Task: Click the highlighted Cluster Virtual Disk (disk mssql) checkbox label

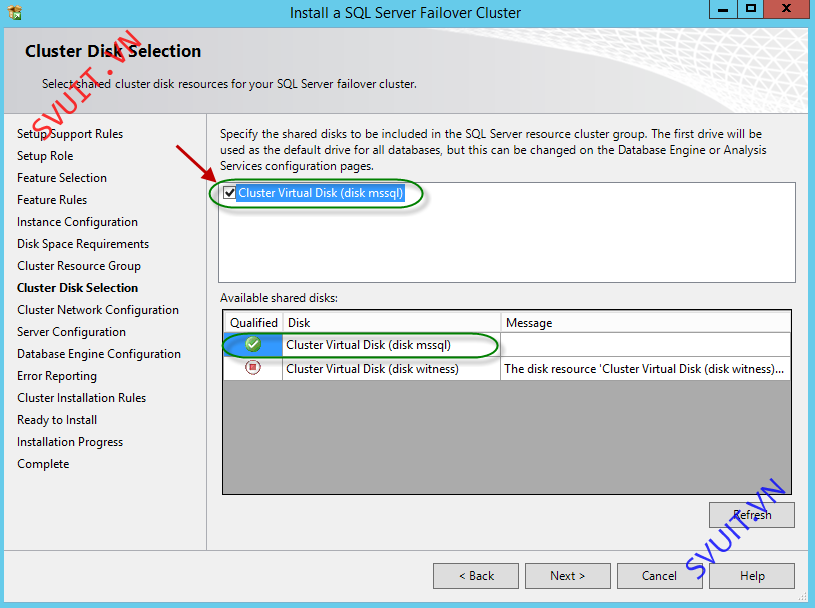Action: point(321,193)
